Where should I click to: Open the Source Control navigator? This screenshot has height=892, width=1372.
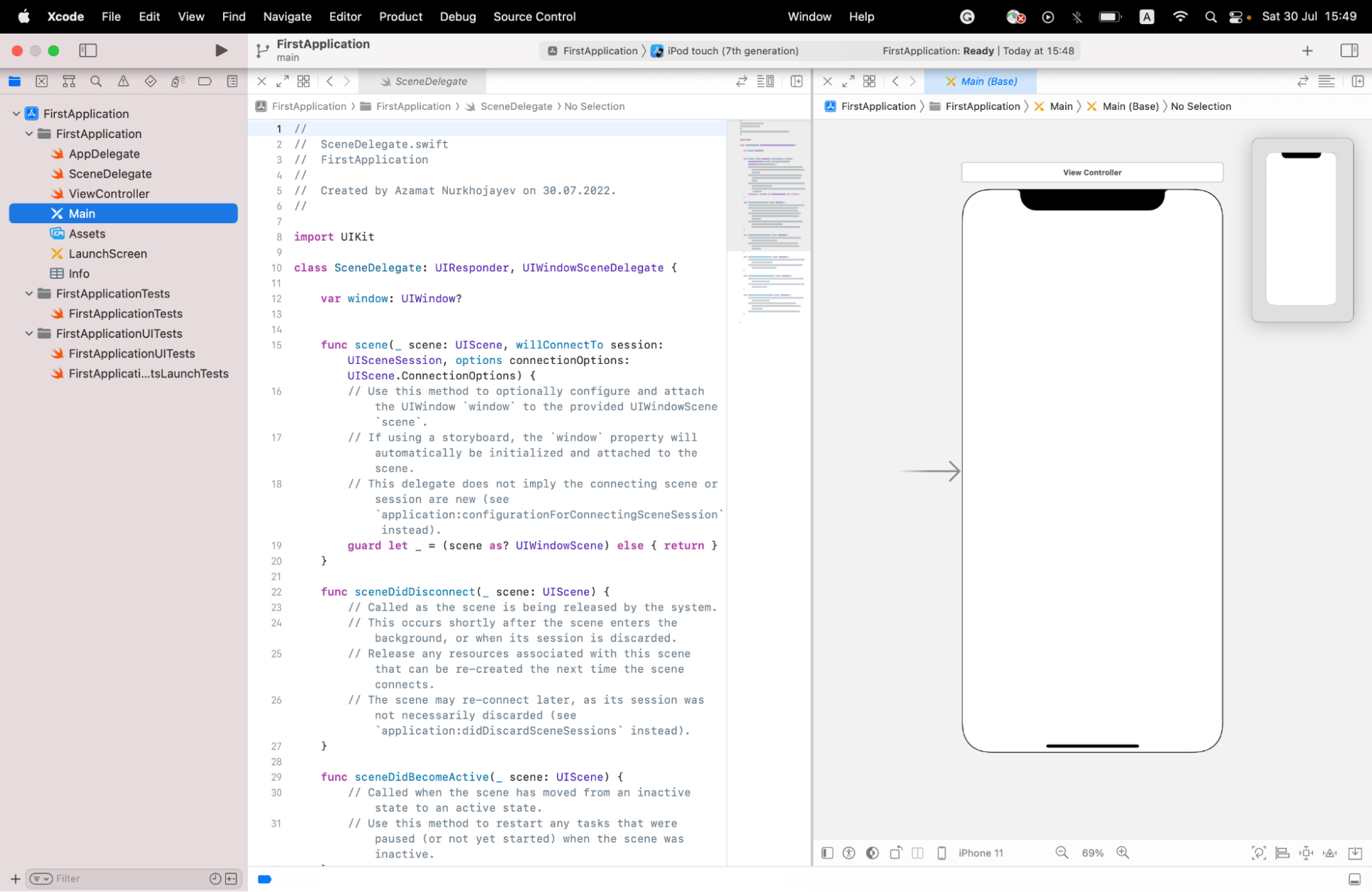(x=42, y=81)
